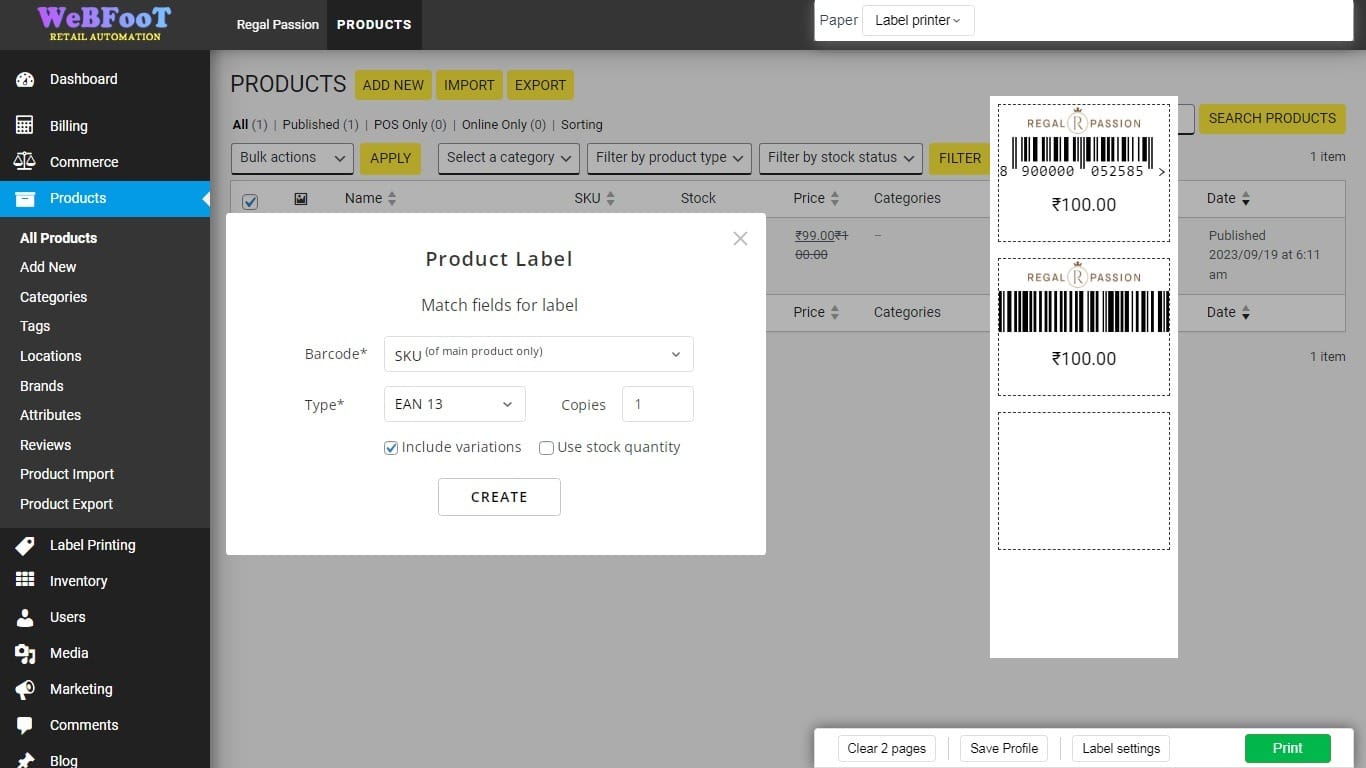Click the green Print button
Image resolution: width=1366 pixels, height=768 pixels.
1288,748
